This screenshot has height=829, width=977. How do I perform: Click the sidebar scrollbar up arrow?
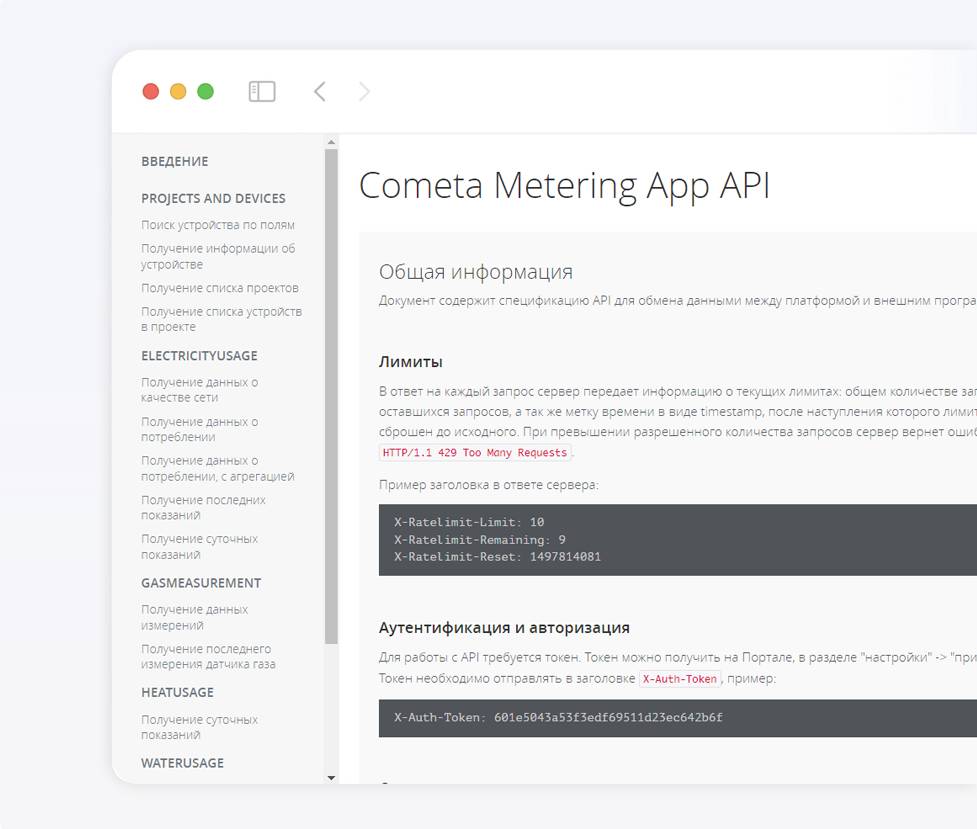click(331, 143)
